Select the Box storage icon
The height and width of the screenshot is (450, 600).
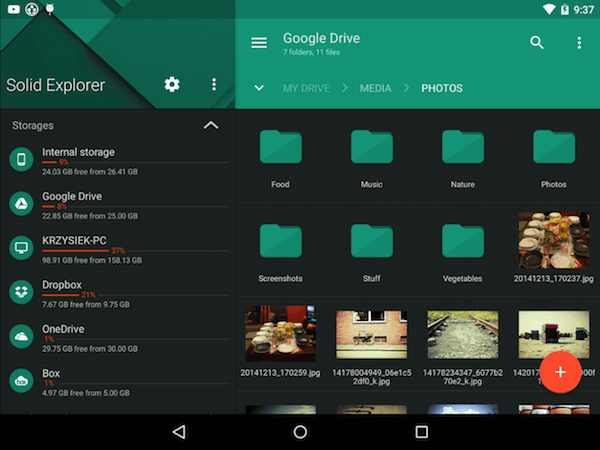coord(21,381)
